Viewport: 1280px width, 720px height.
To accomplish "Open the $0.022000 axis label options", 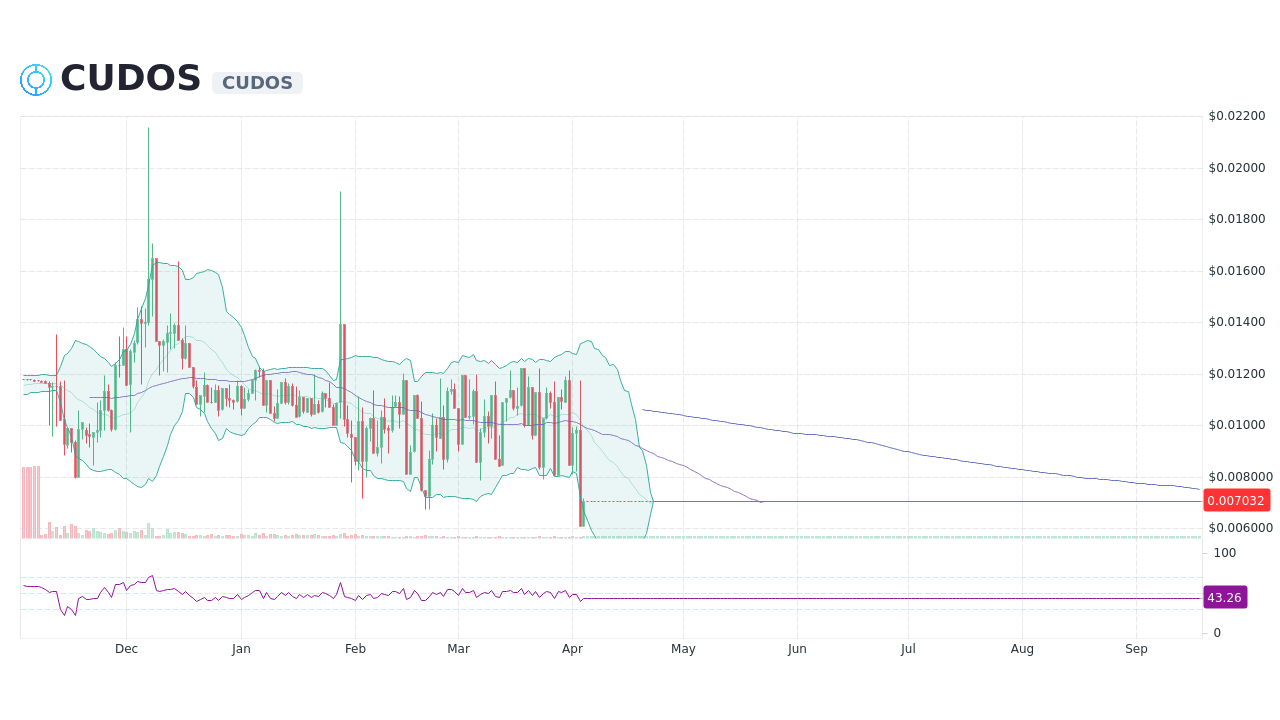I will pos(1237,115).
